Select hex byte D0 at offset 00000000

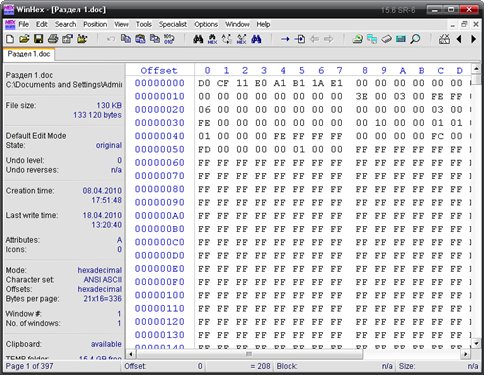[x=204, y=83]
